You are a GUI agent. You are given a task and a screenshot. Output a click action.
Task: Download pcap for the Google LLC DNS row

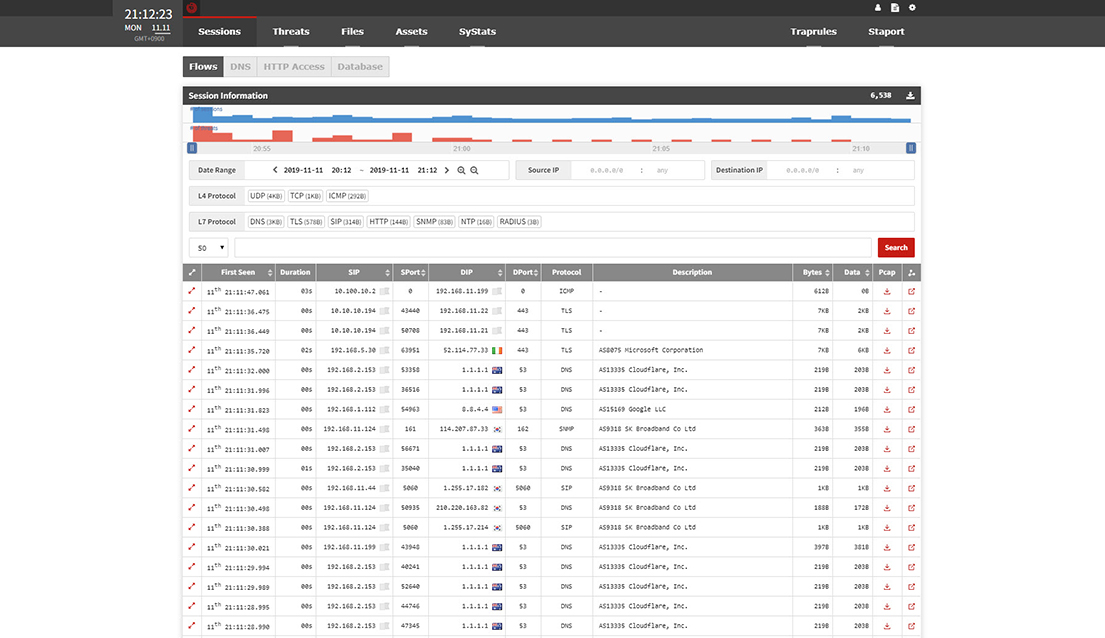[x=887, y=410]
